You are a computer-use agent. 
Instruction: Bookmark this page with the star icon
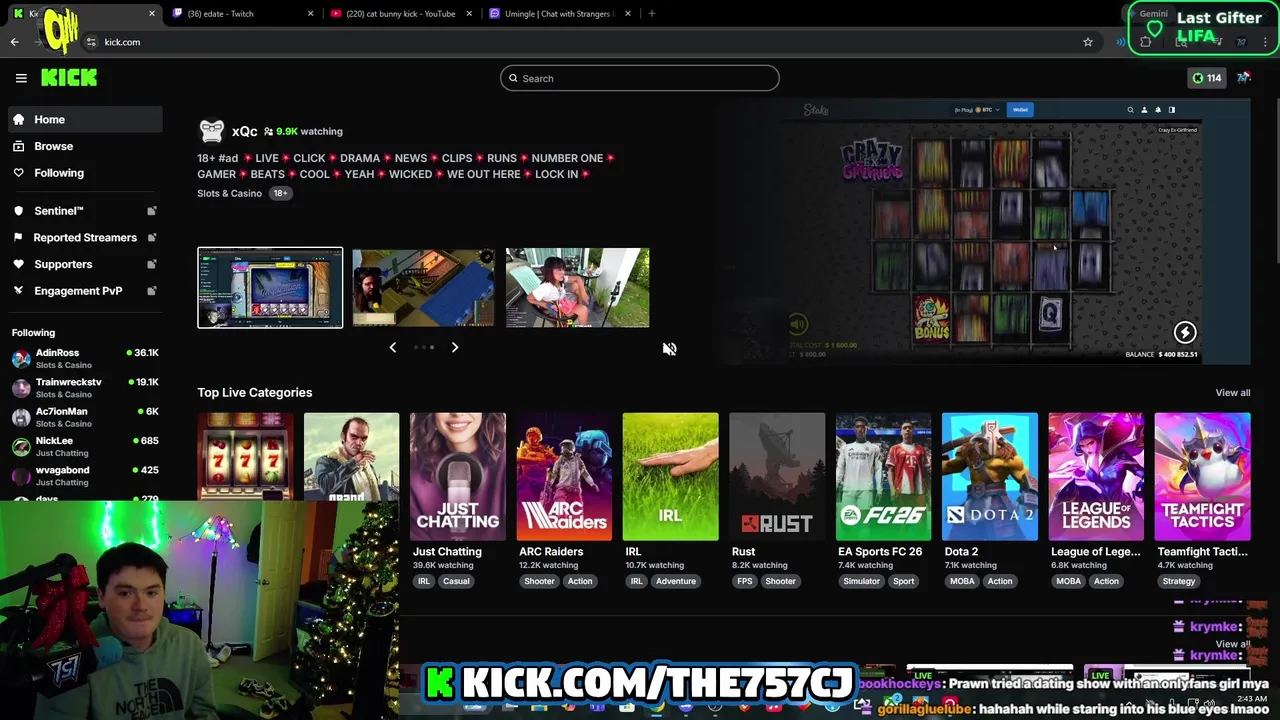(x=1088, y=42)
